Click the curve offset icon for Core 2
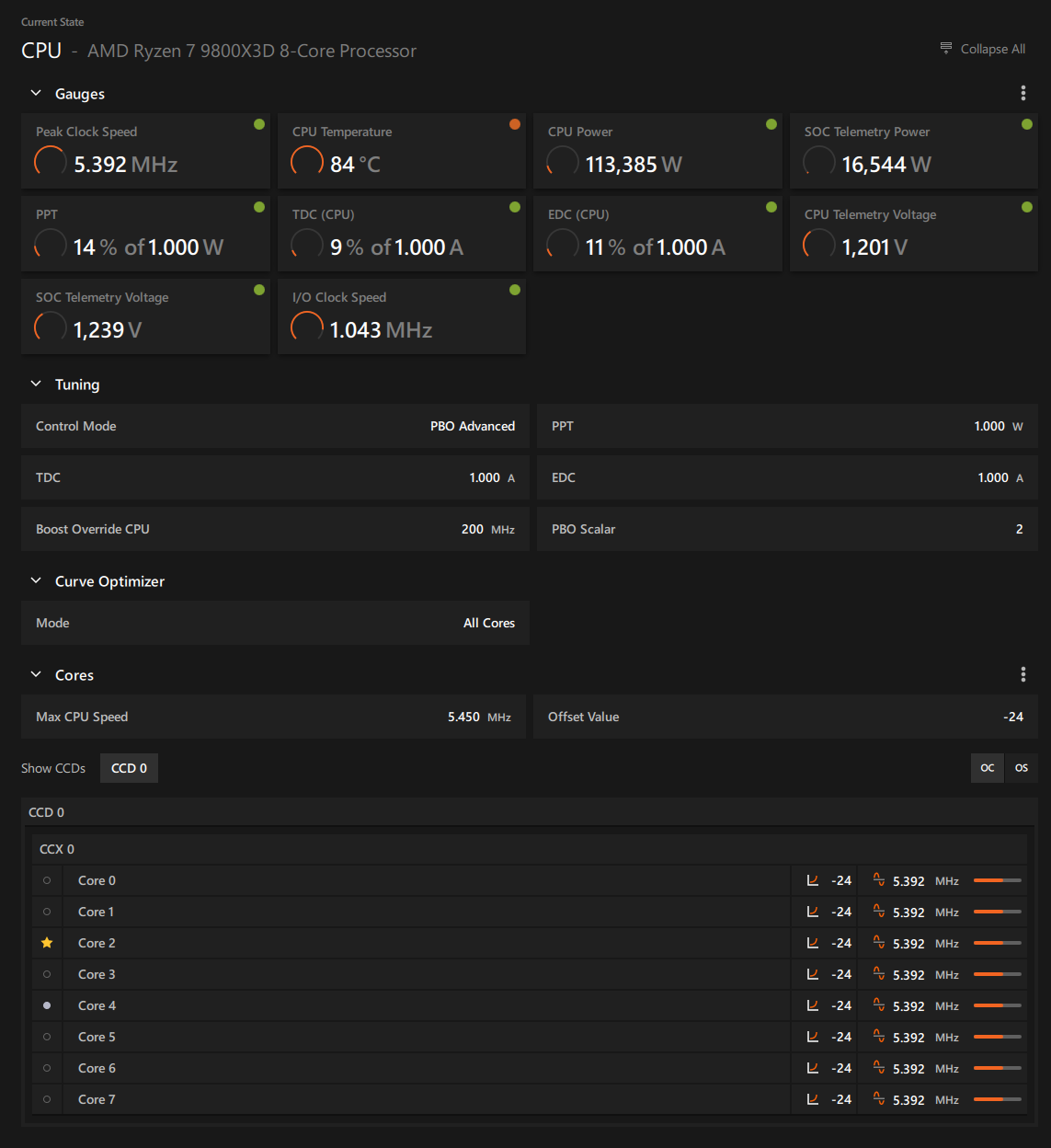Screen dimensions: 1051x1148 [813, 943]
